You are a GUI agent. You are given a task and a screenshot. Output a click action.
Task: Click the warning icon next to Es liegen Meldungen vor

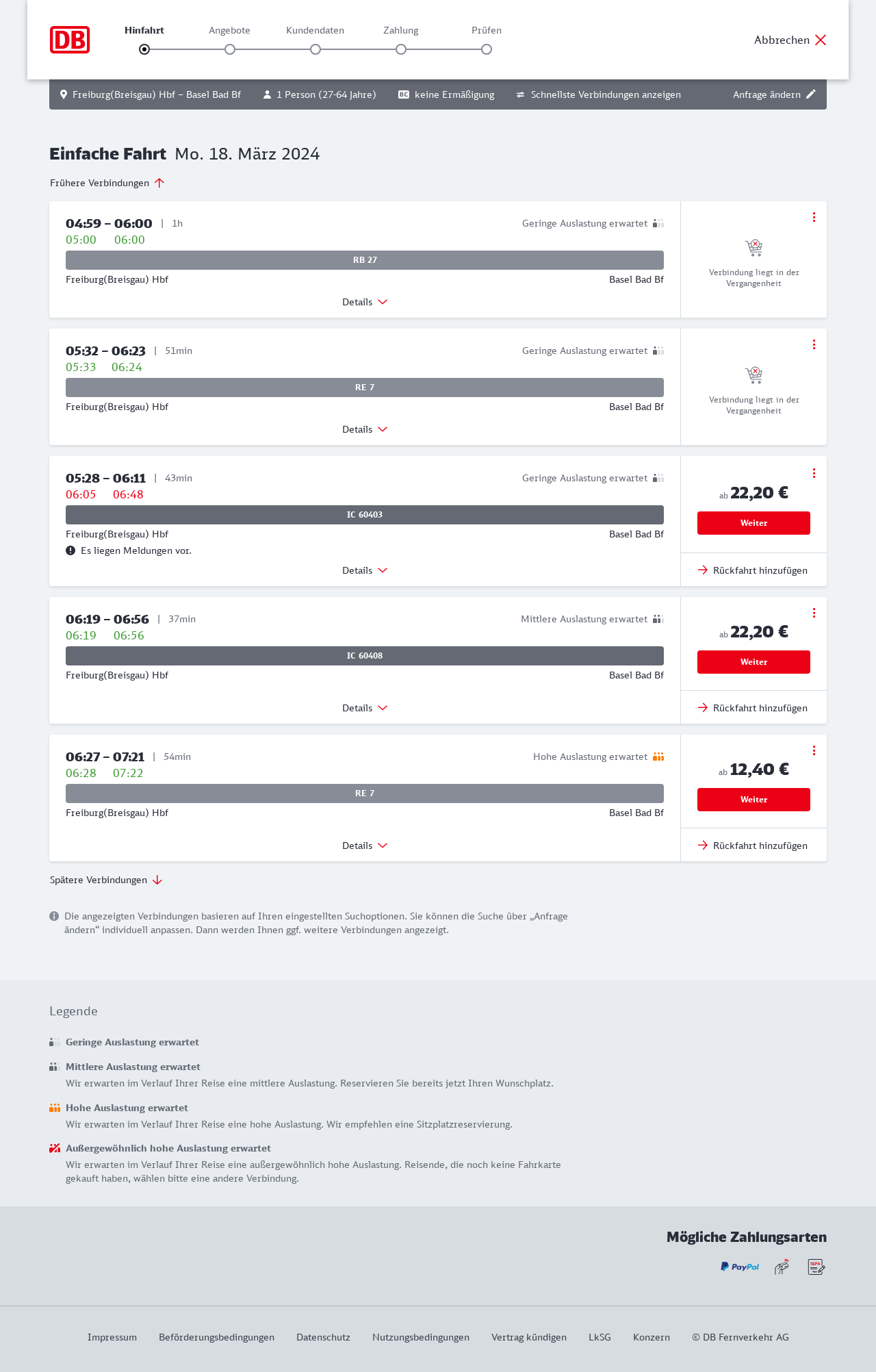coord(70,550)
